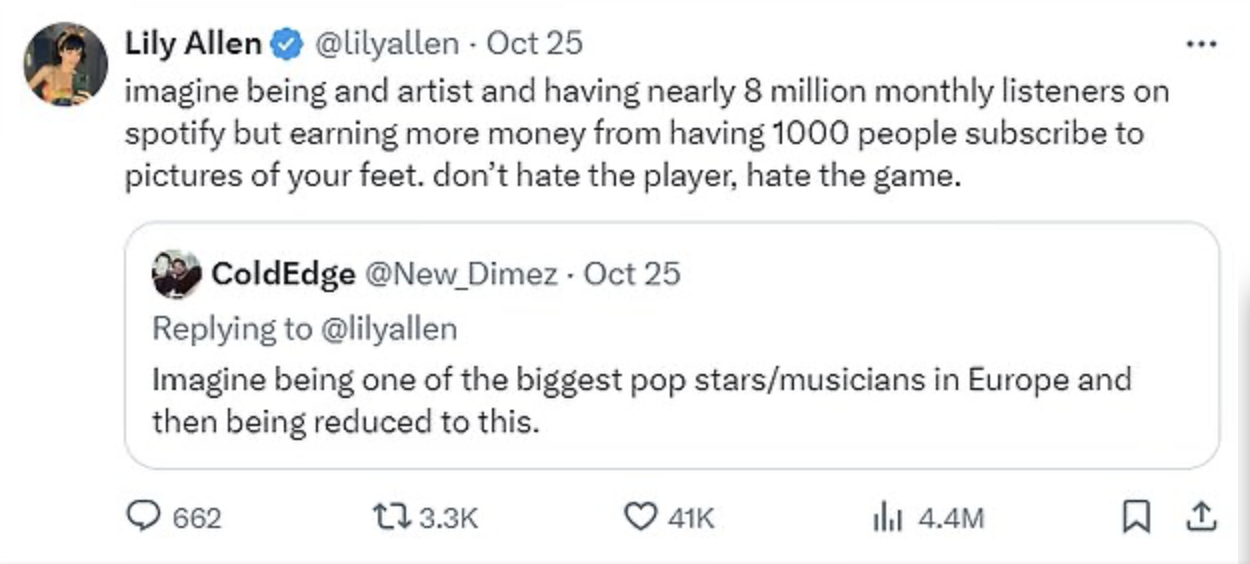Click the ColdEdge display name

click(283, 274)
